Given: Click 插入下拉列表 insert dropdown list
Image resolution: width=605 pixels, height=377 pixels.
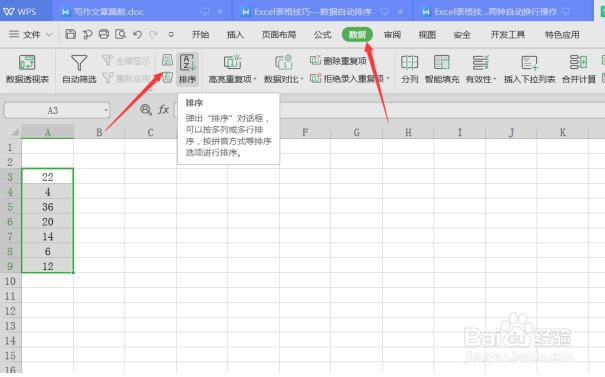Looking at the screenshot, I should pos(529,69).
